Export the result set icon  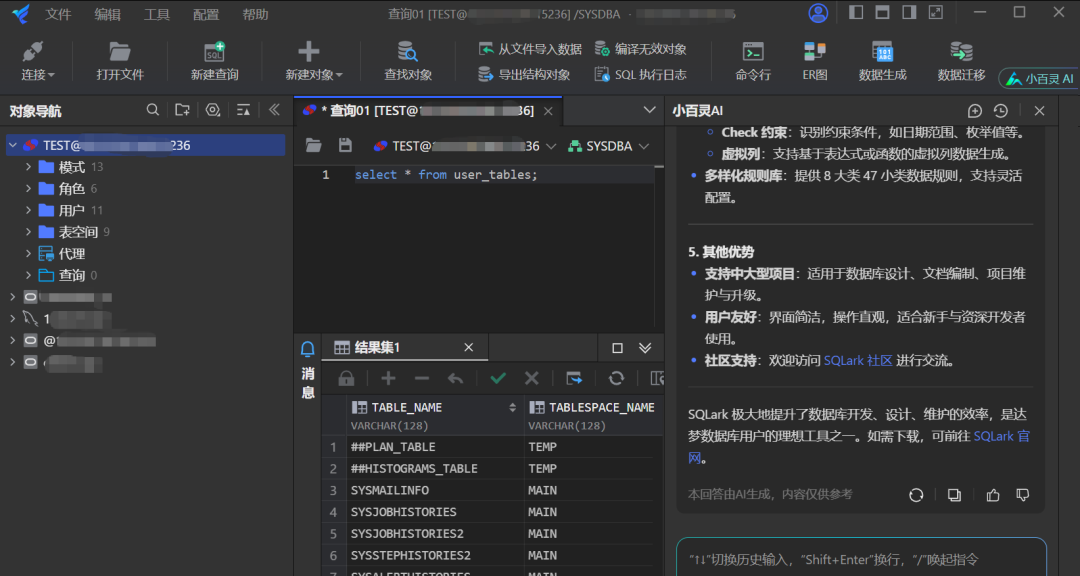pyautogui.click(x=574, y=378)
